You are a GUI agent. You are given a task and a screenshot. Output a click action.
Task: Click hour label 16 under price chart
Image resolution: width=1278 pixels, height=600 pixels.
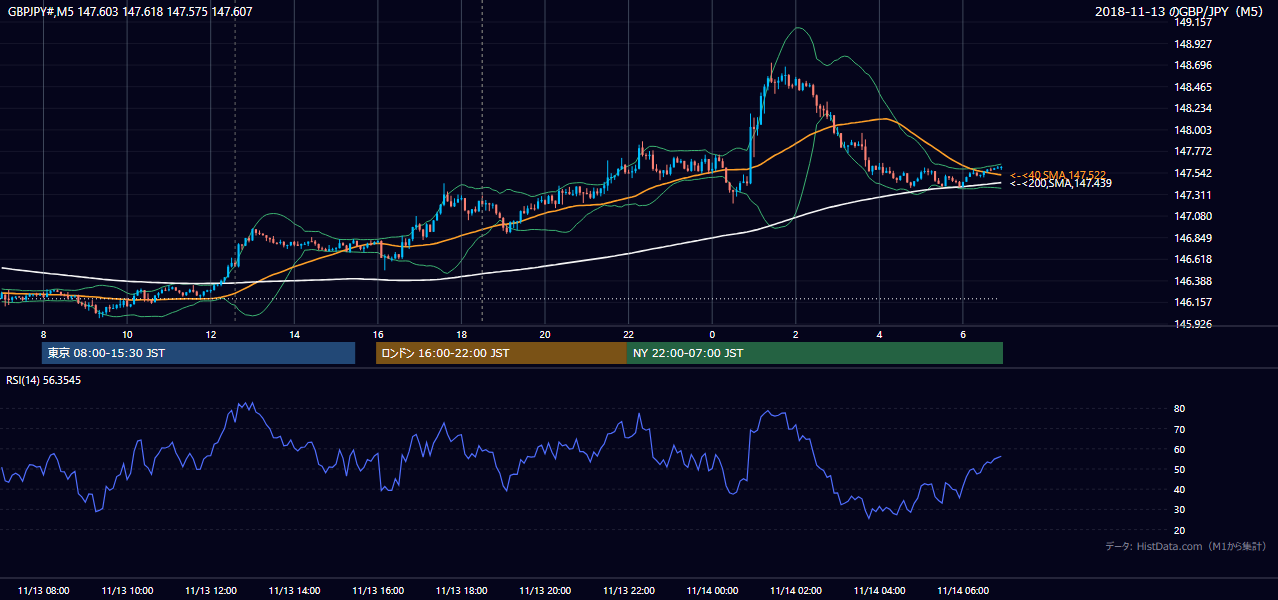(378, 334)
